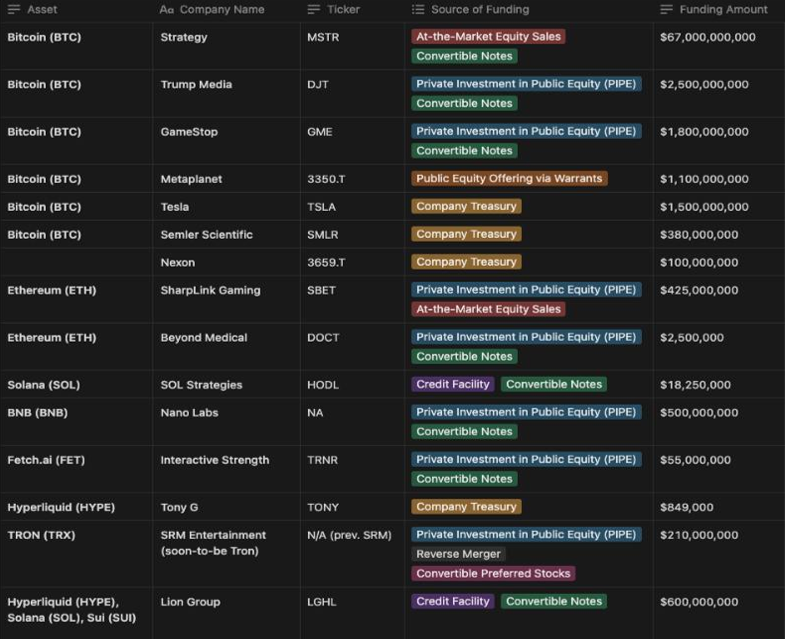Click funding amount '$210,000,000'

699,535
